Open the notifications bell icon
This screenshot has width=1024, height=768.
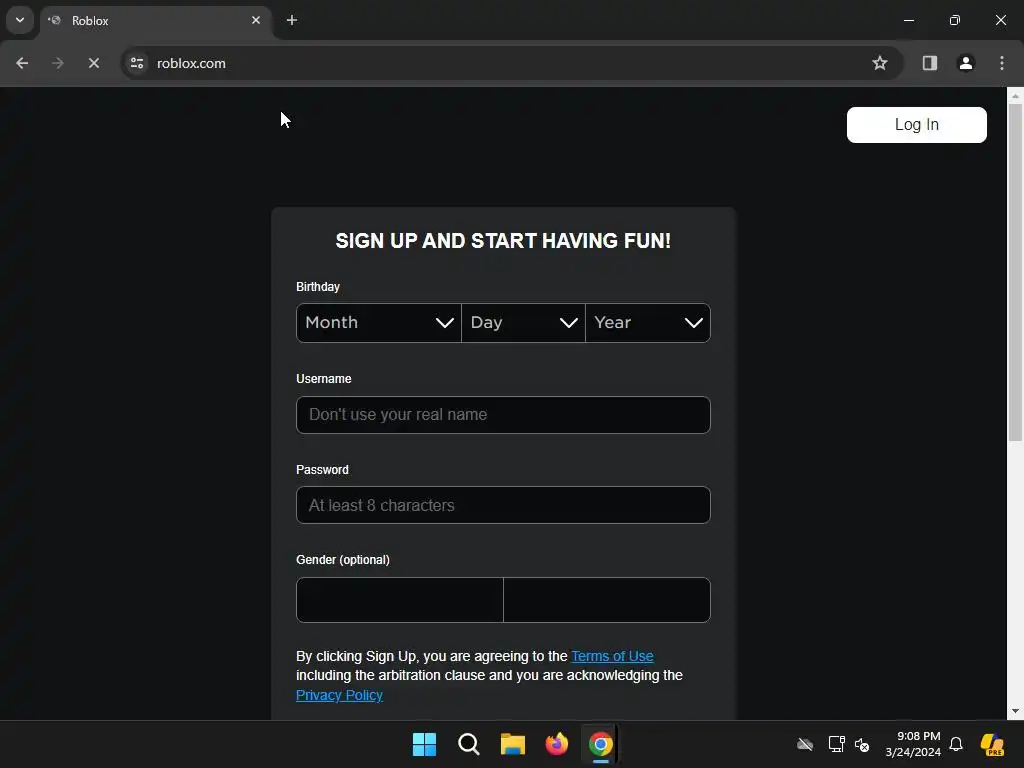point(956,744)
